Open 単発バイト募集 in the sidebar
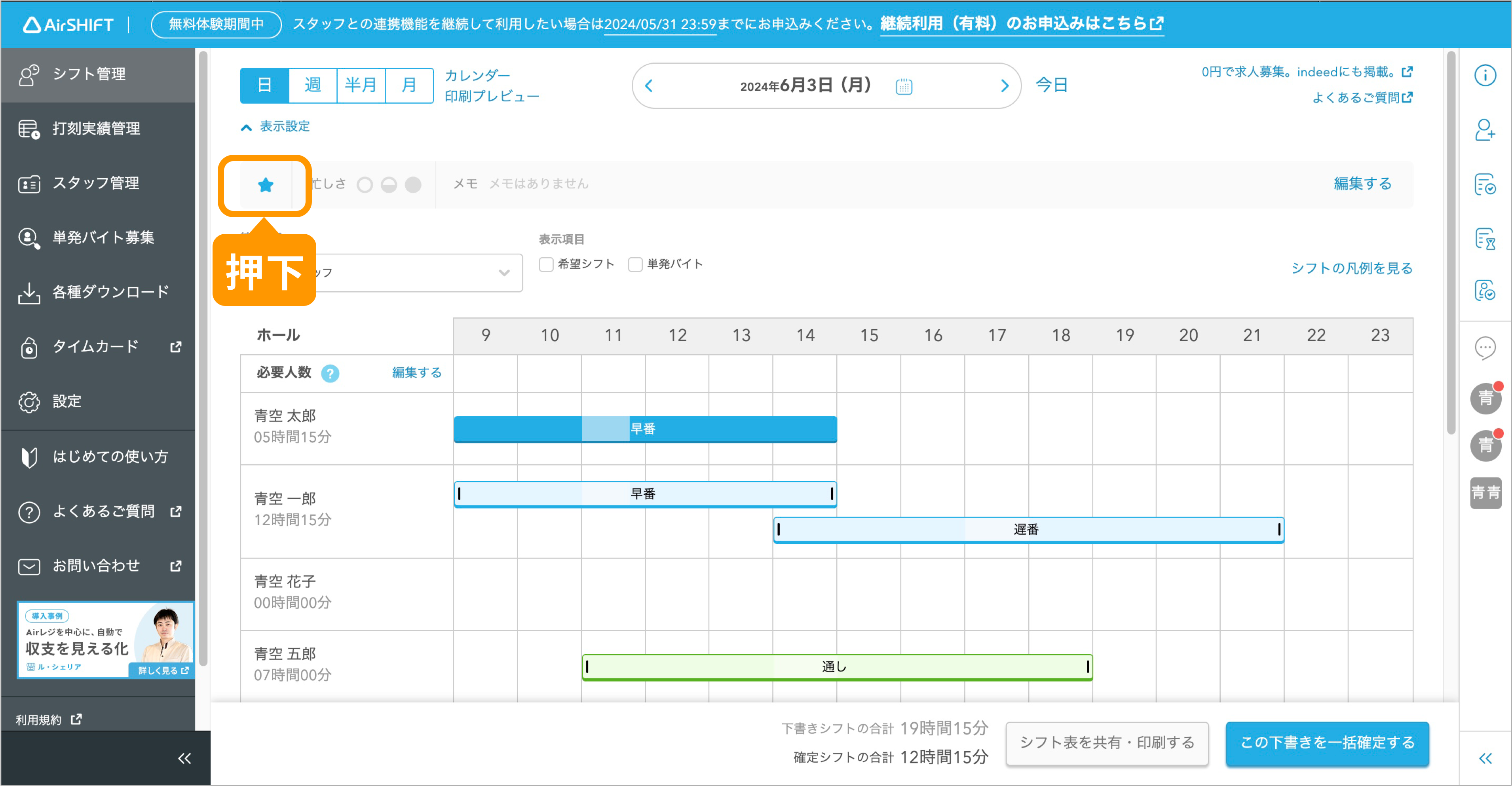Image resolution: width=1512 pixels, height=786 pixels. click(97, 238)
